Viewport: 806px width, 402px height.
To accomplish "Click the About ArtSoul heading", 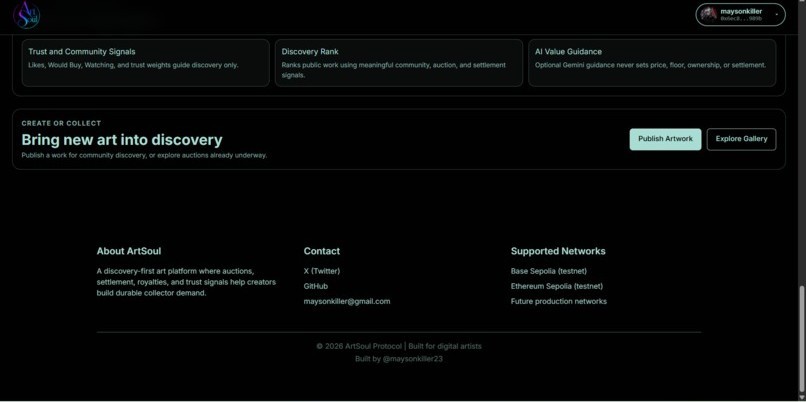I will [x=129, y=251].
